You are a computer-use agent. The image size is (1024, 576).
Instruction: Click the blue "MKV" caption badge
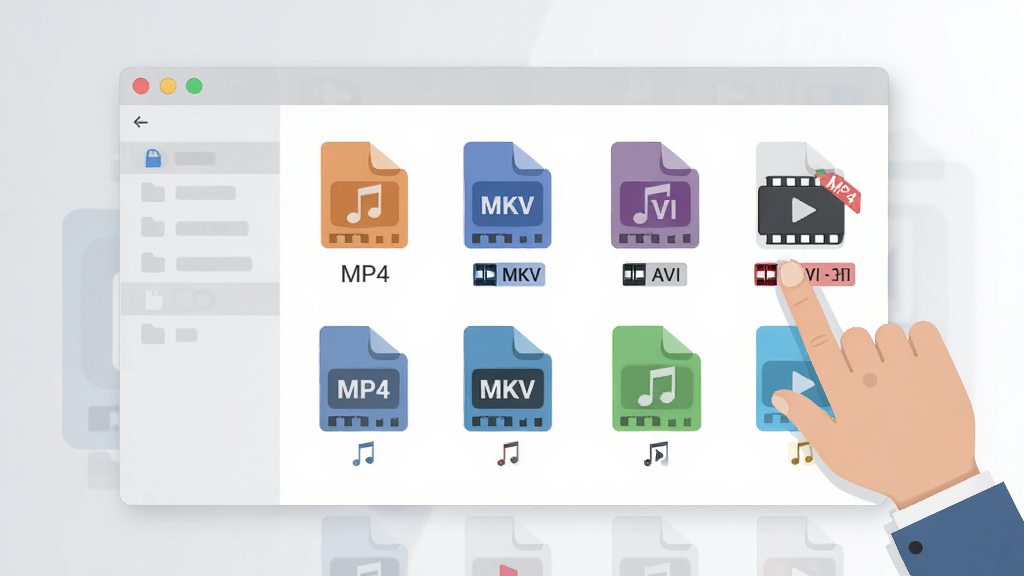[x=509, y=275]
